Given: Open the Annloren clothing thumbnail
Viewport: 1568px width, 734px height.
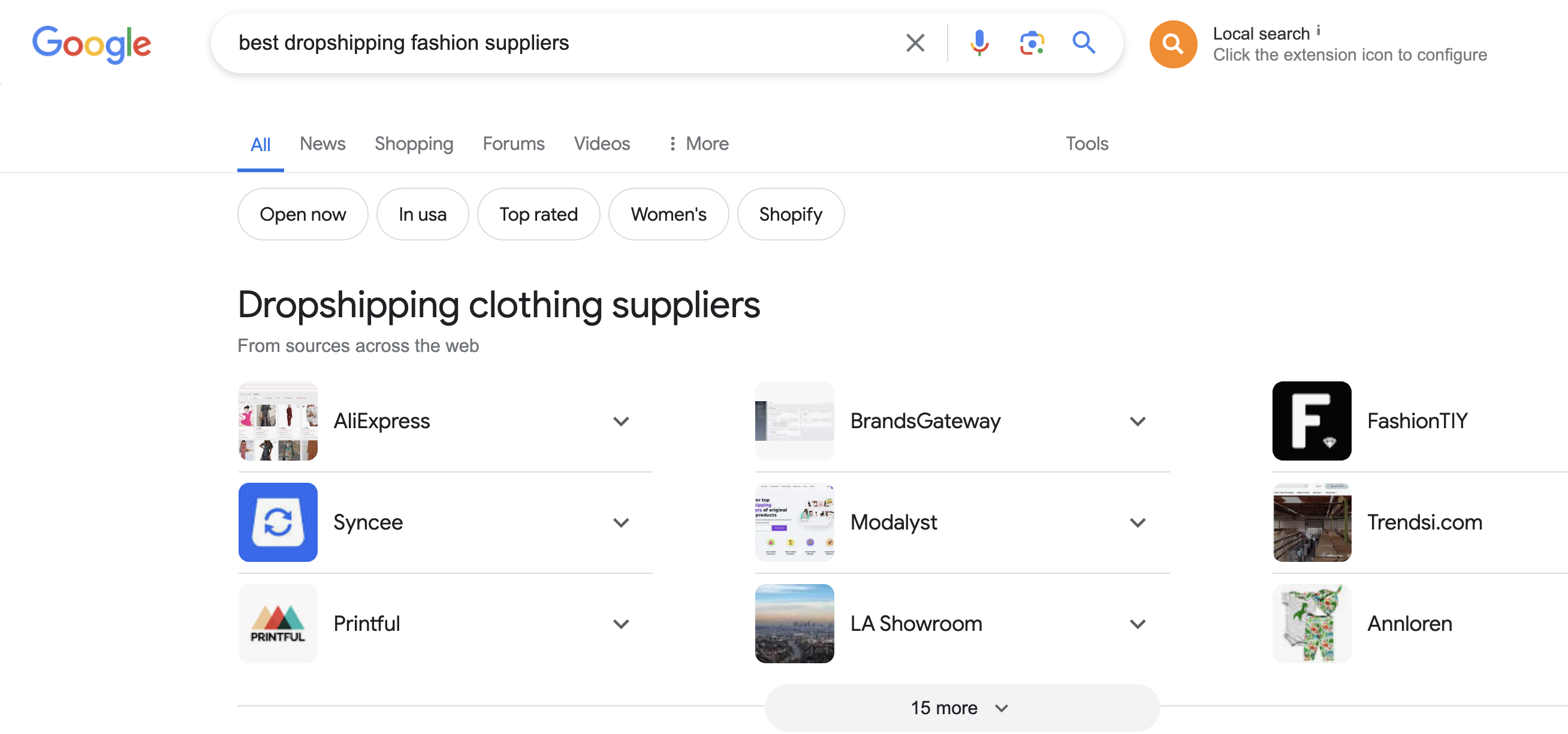Looking at the screenshot, I should pos(1311,623).
